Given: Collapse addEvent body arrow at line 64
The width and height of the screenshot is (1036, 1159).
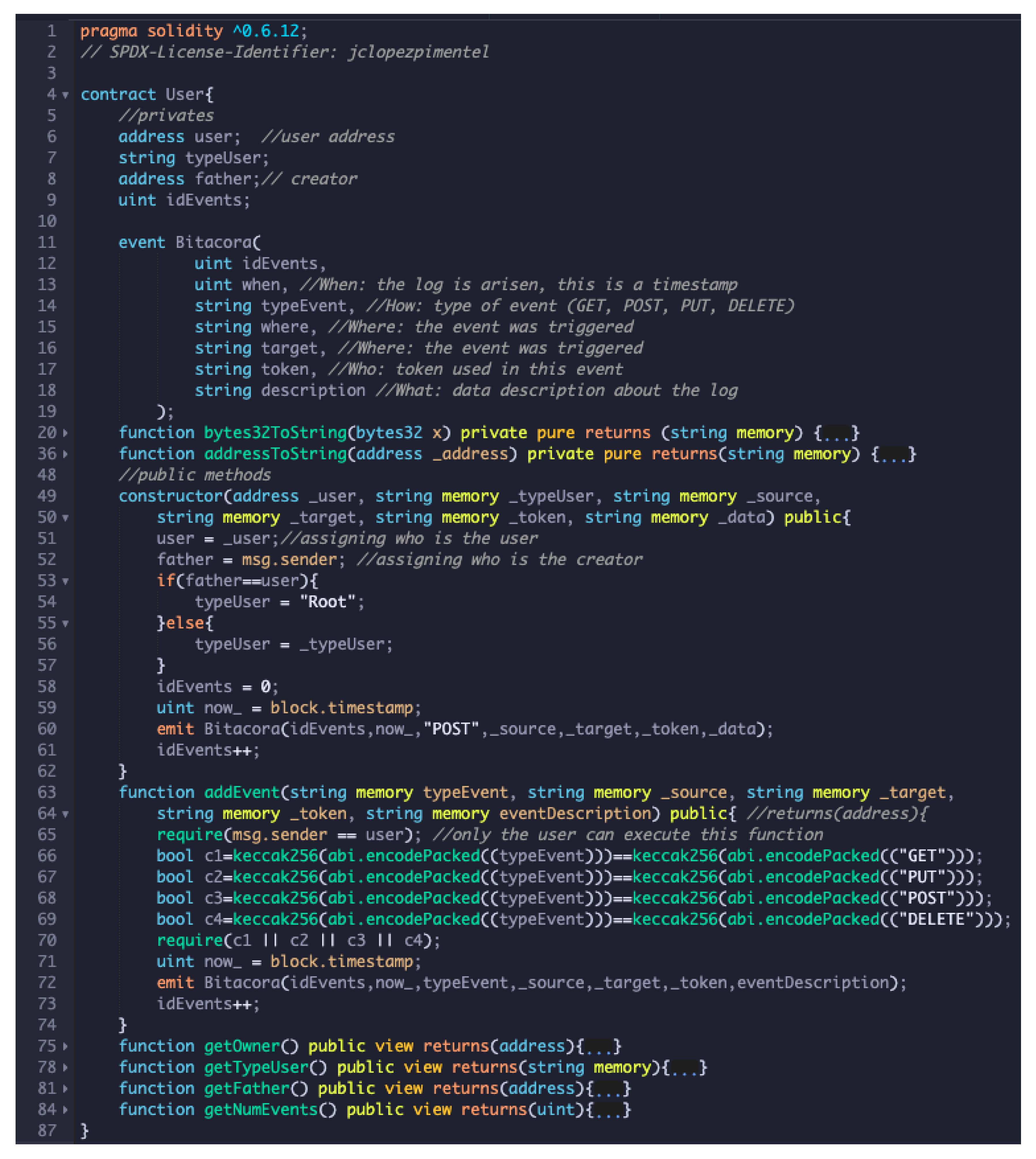Looking at the screenshot, I should pyautogui.click(x=65, y=814).
